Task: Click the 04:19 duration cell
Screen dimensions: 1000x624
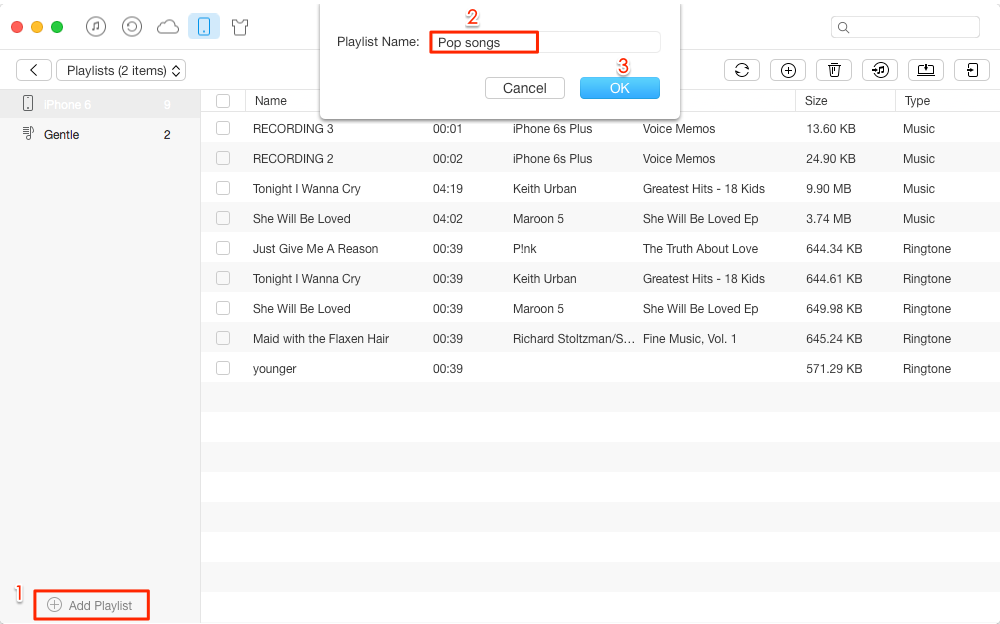Action: coord(448,189)
